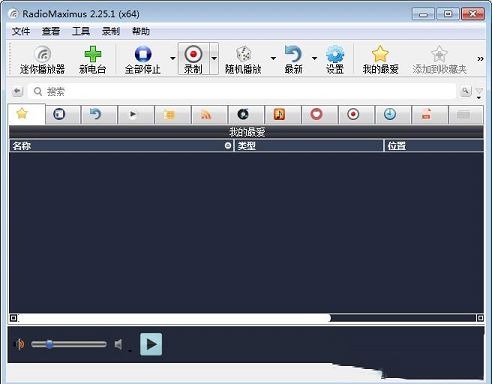Screen dimensions: 492x384
Task: Open the search filter options arrow
Action: (x=479, y=93)
